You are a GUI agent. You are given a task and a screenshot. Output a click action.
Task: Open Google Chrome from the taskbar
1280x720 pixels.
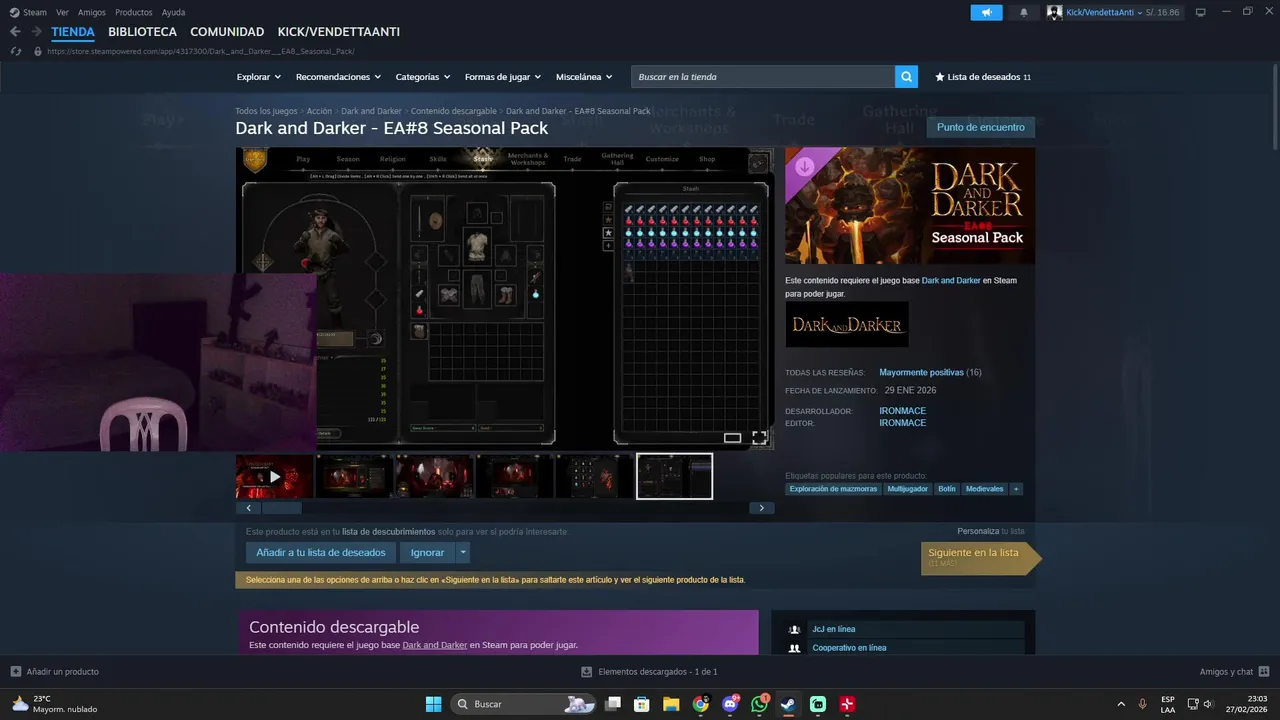(701, 704)
